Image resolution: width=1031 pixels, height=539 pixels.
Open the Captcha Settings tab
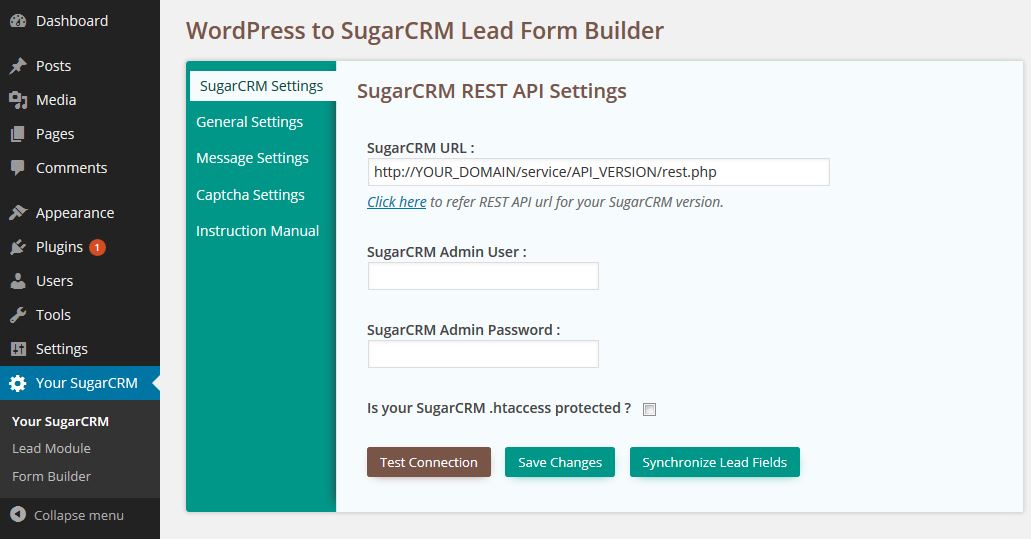coord(250,195)
